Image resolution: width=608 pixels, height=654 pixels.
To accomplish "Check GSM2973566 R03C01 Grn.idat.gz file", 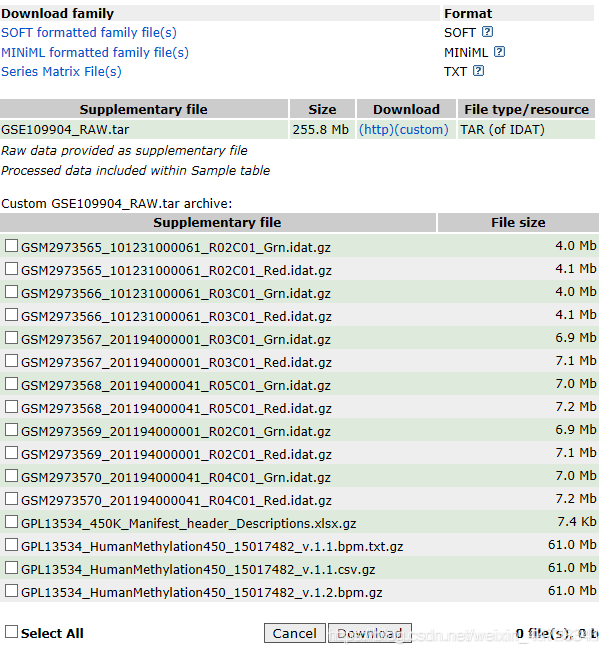I will click(x=11, y=292).
